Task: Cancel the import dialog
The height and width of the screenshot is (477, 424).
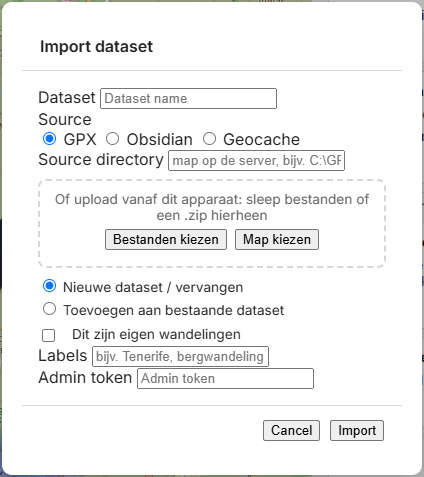Action: tap(291, 430)
